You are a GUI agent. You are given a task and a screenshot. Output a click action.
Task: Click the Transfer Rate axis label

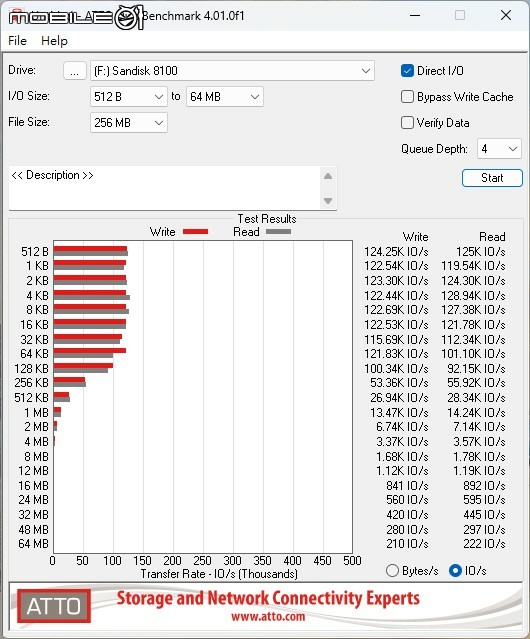(219, 574)
